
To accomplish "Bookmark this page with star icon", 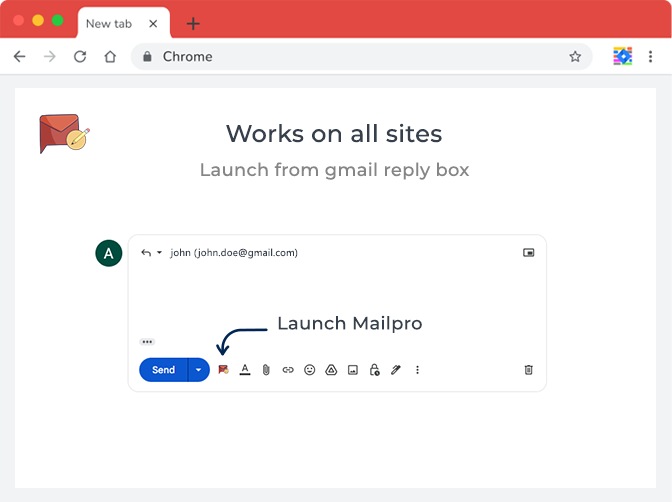I will click(575, 57).
